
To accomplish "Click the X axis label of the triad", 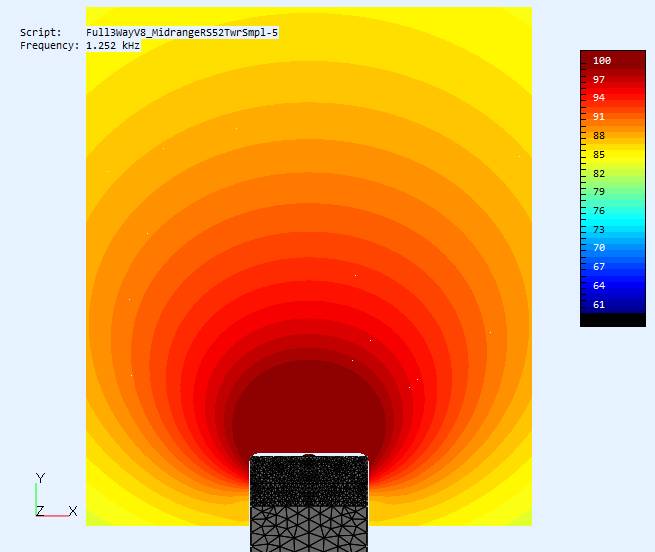I will 73,511.
